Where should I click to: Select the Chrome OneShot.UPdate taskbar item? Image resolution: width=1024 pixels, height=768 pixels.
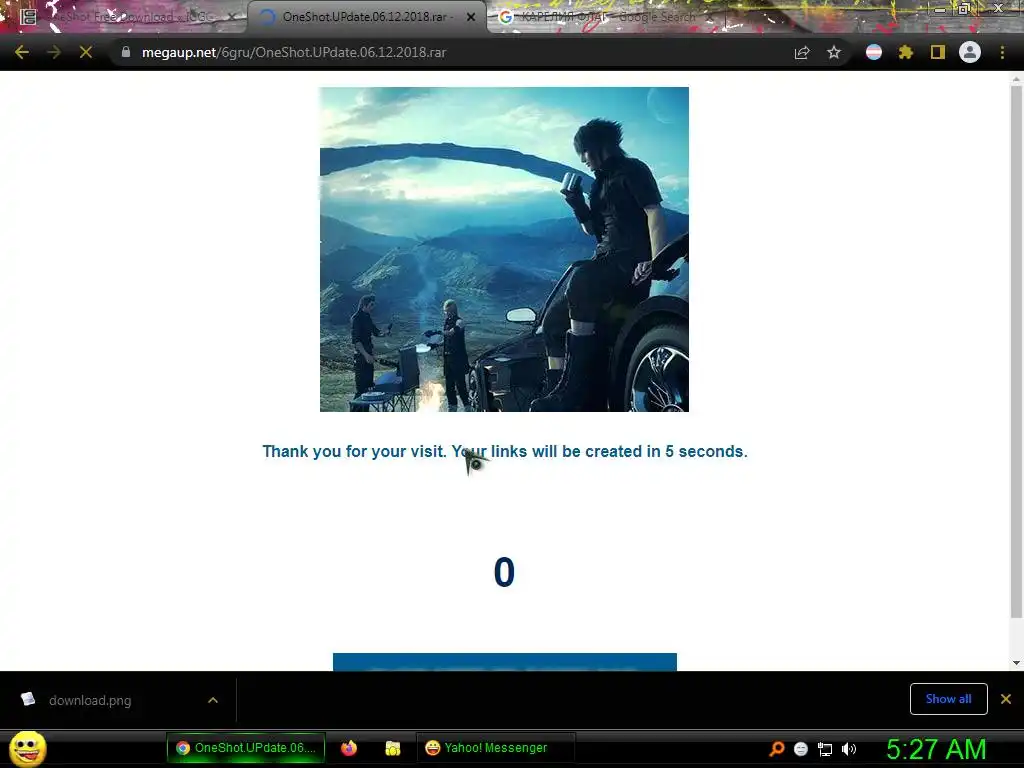click(246, 748)
